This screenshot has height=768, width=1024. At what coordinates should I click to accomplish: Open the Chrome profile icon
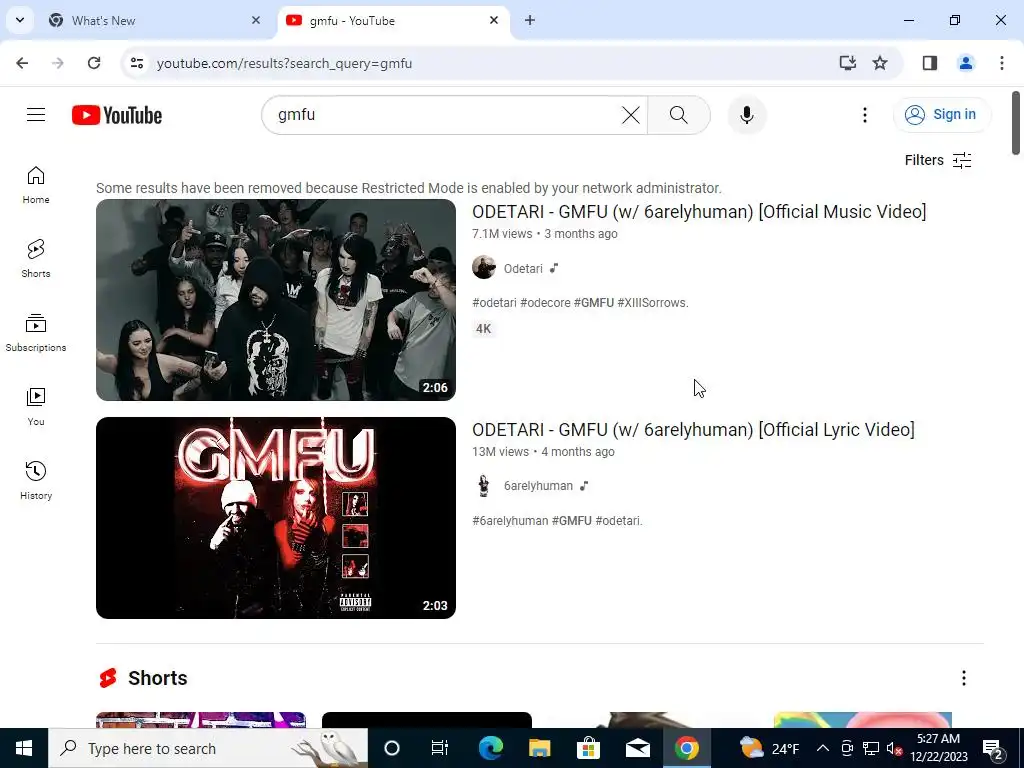click(x=966, y=63)
